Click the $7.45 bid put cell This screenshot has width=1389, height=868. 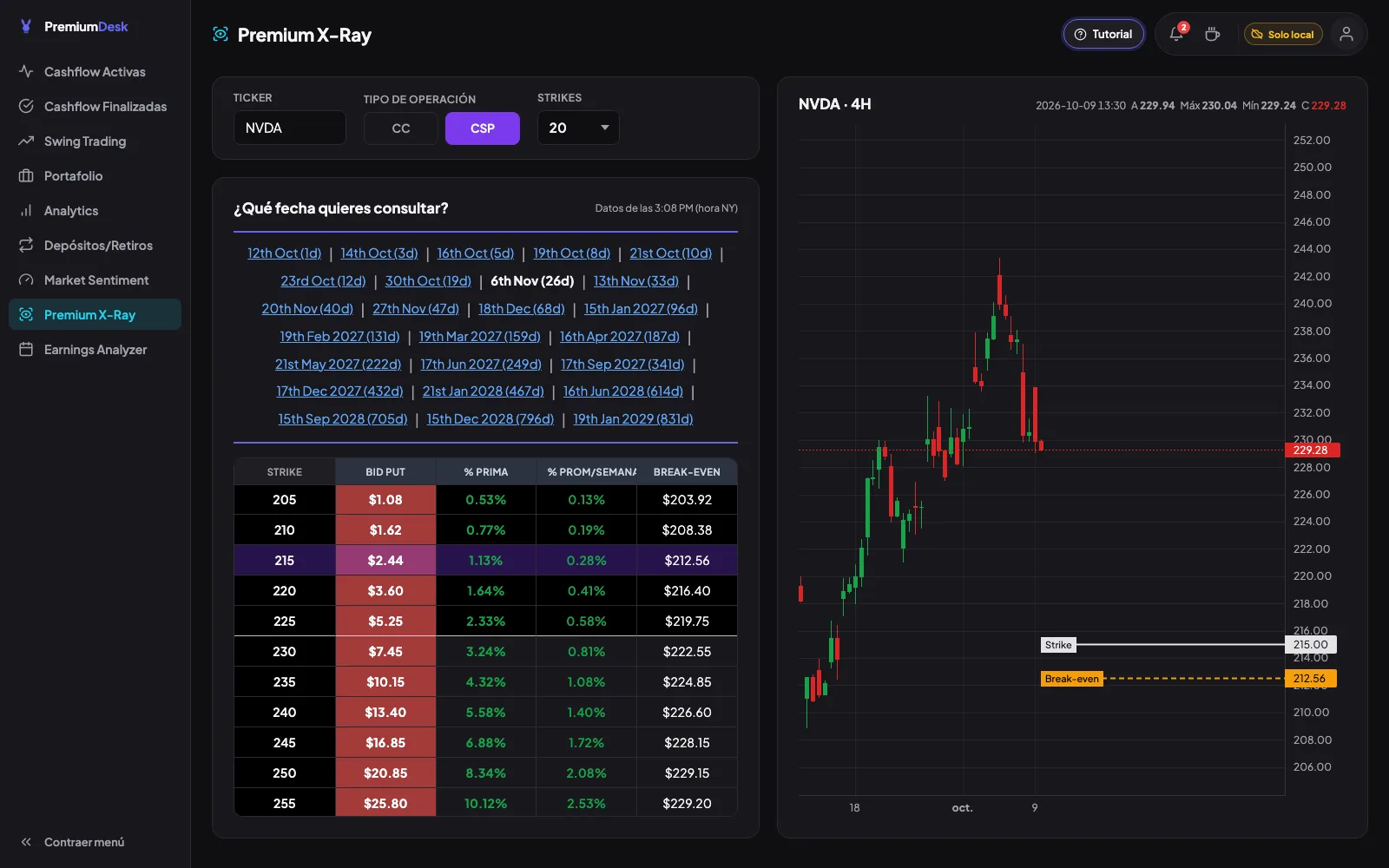pos(385,651)
